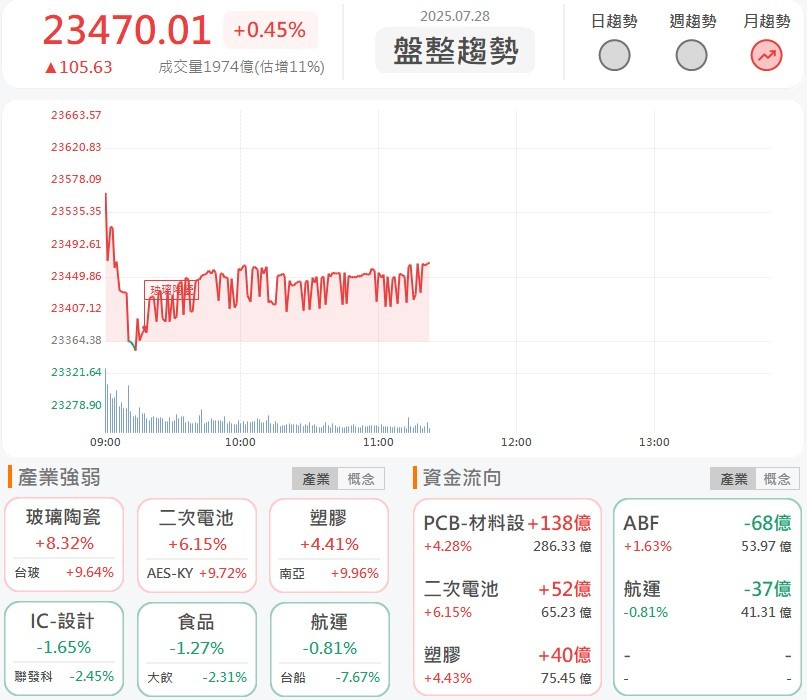The width and height of the screenshot is (807, 700).
Task: Click 塑膠 +40億 fund inflow row
Action: [x=507, y=665]
